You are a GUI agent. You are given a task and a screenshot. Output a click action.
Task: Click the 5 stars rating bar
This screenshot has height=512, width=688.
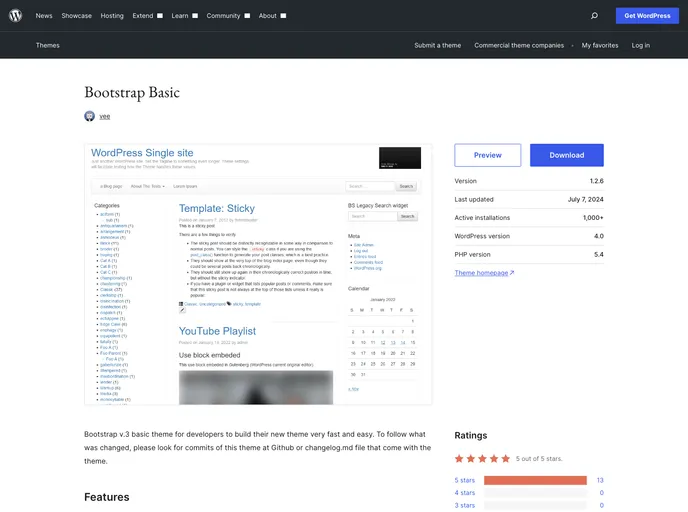(x=535, y=480)
